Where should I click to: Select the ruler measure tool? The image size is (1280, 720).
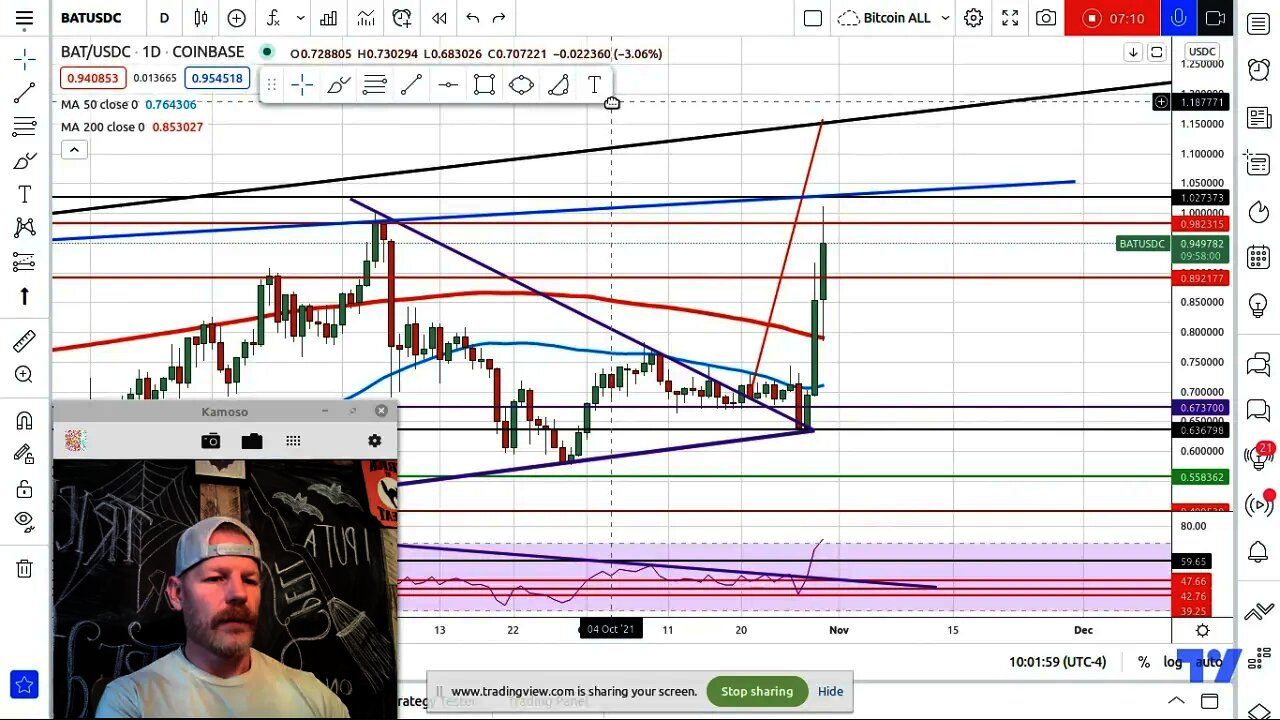tap(25, 341)
